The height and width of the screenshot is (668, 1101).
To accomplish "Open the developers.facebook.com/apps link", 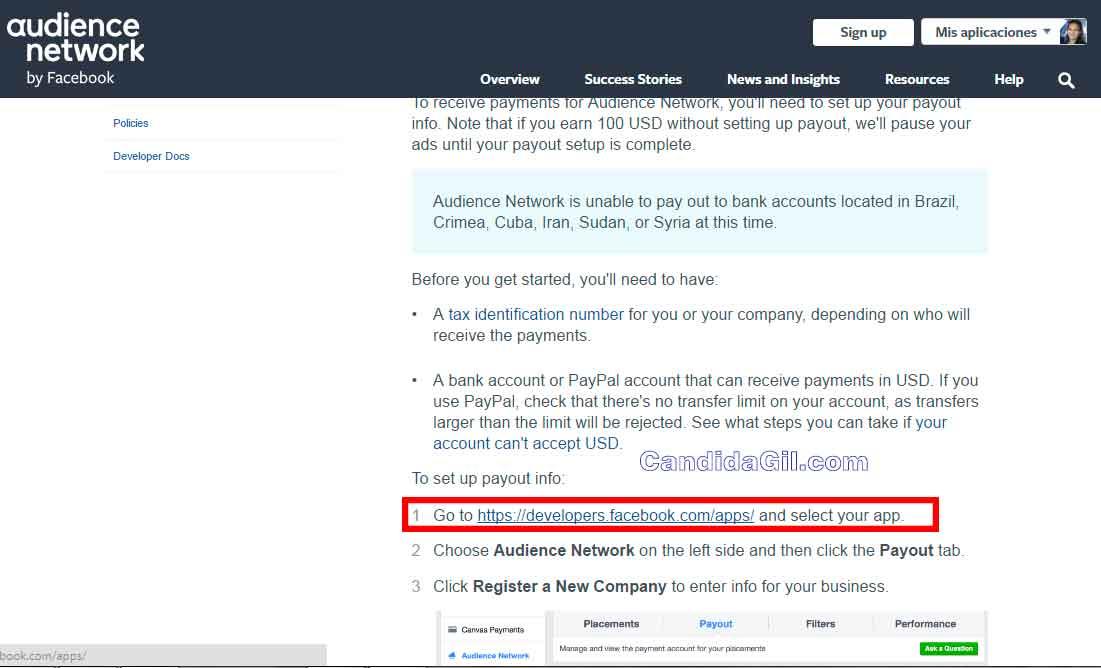I will (x=615, y=516).
